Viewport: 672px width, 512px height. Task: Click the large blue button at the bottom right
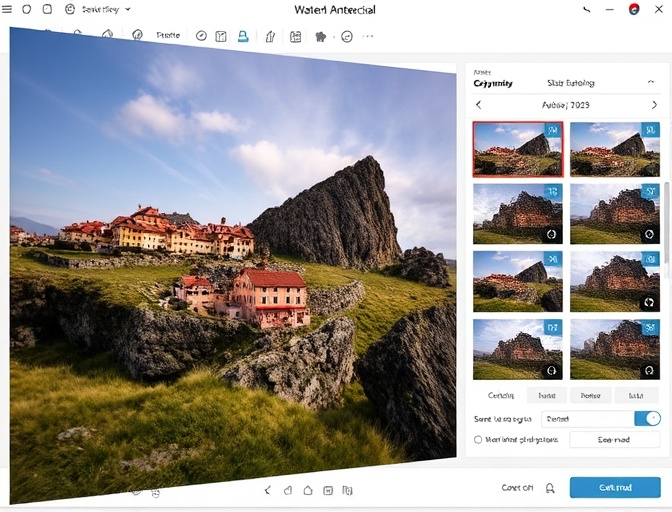click(x=615, y=488)
